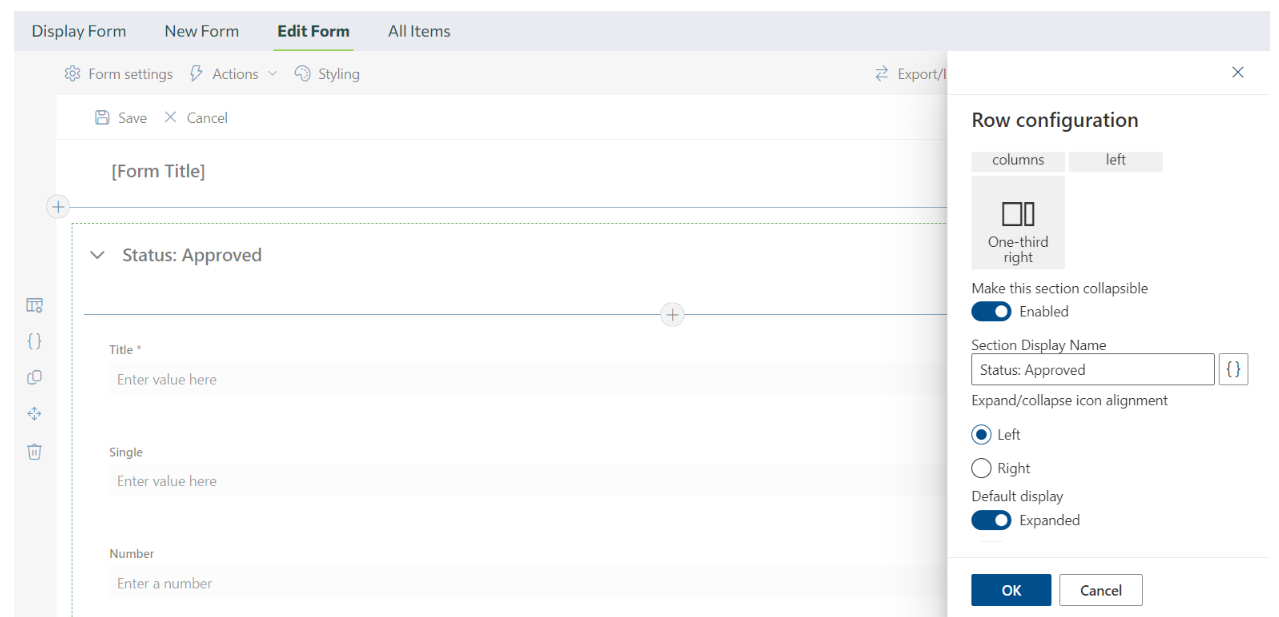Select Left icon alignment radio button
This screenshot has height=617, width=1279.
click(x=981, y=435)
